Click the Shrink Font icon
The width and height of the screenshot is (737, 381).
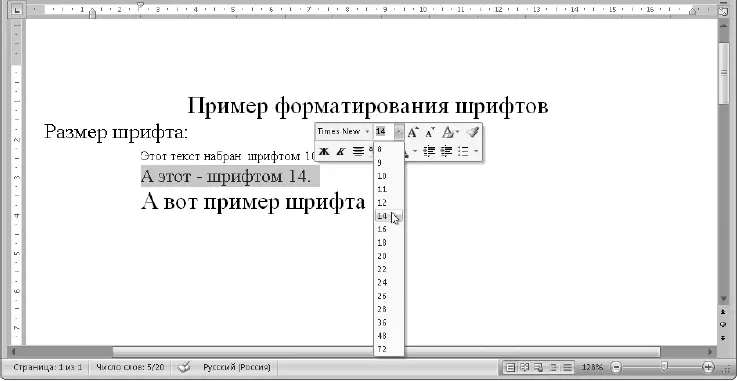tap(430, 132)
